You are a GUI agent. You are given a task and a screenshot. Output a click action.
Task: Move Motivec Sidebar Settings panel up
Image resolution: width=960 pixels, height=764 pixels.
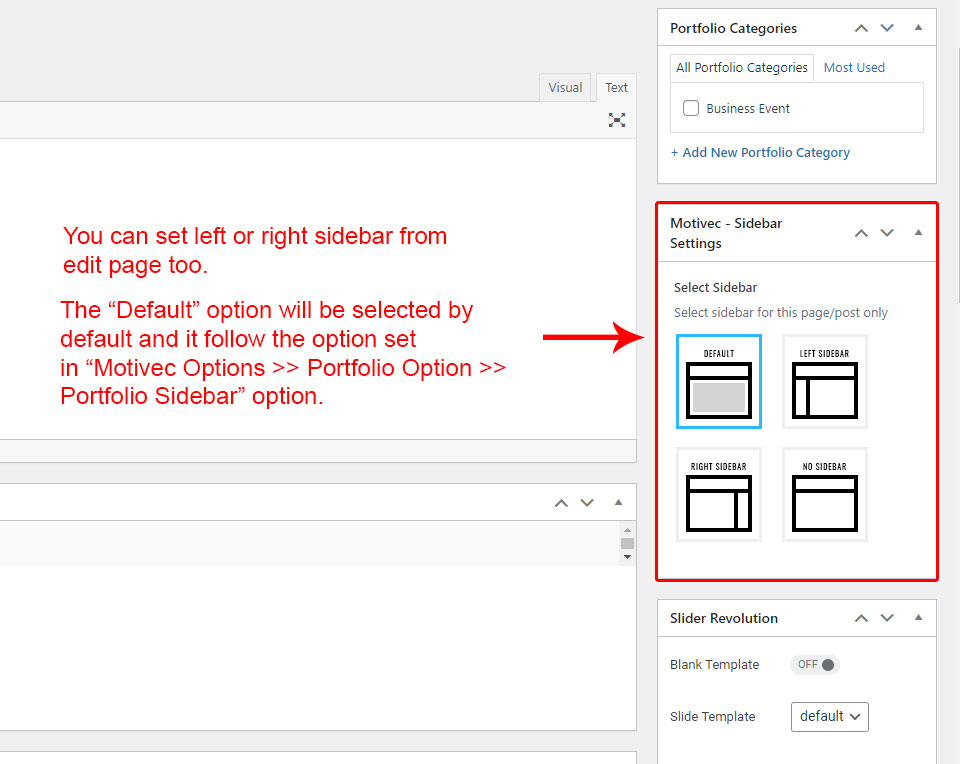(861, 233)
